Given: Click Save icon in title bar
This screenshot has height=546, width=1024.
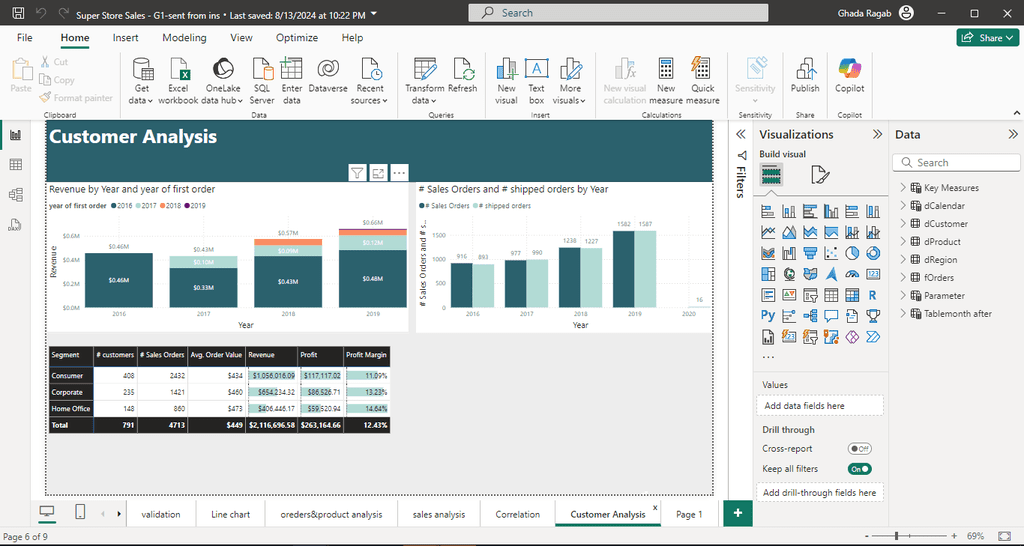Looking at the screenshot, I should [x=18, y=13].
